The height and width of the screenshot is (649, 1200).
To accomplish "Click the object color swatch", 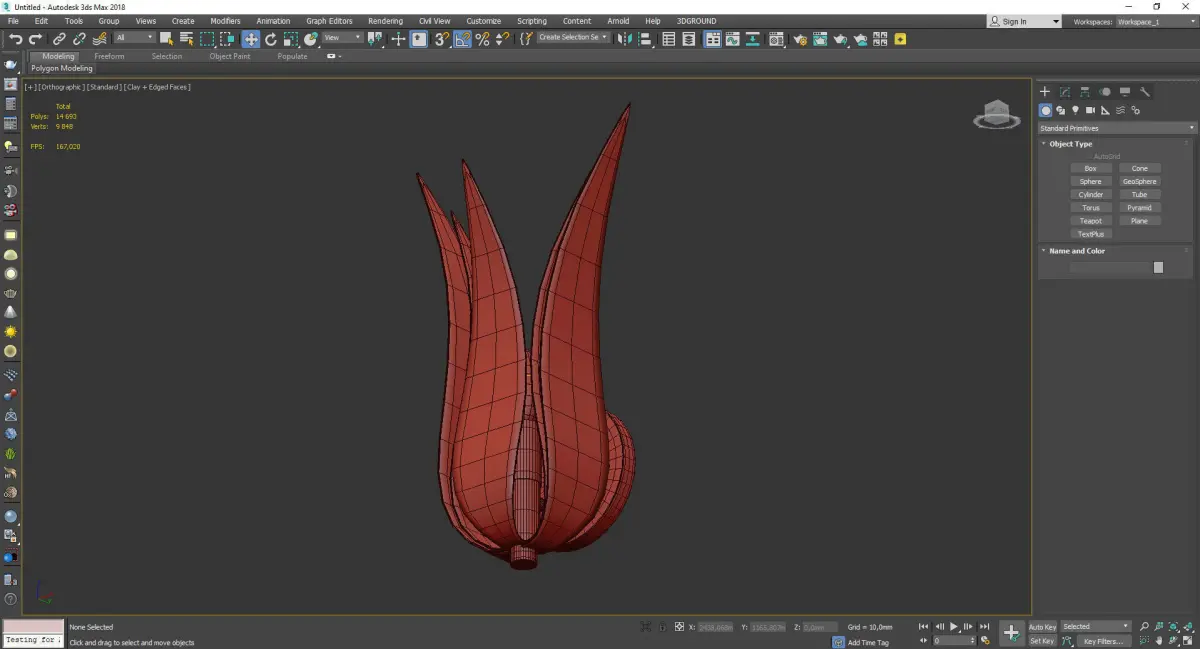I will click(x=1158, y=267).
